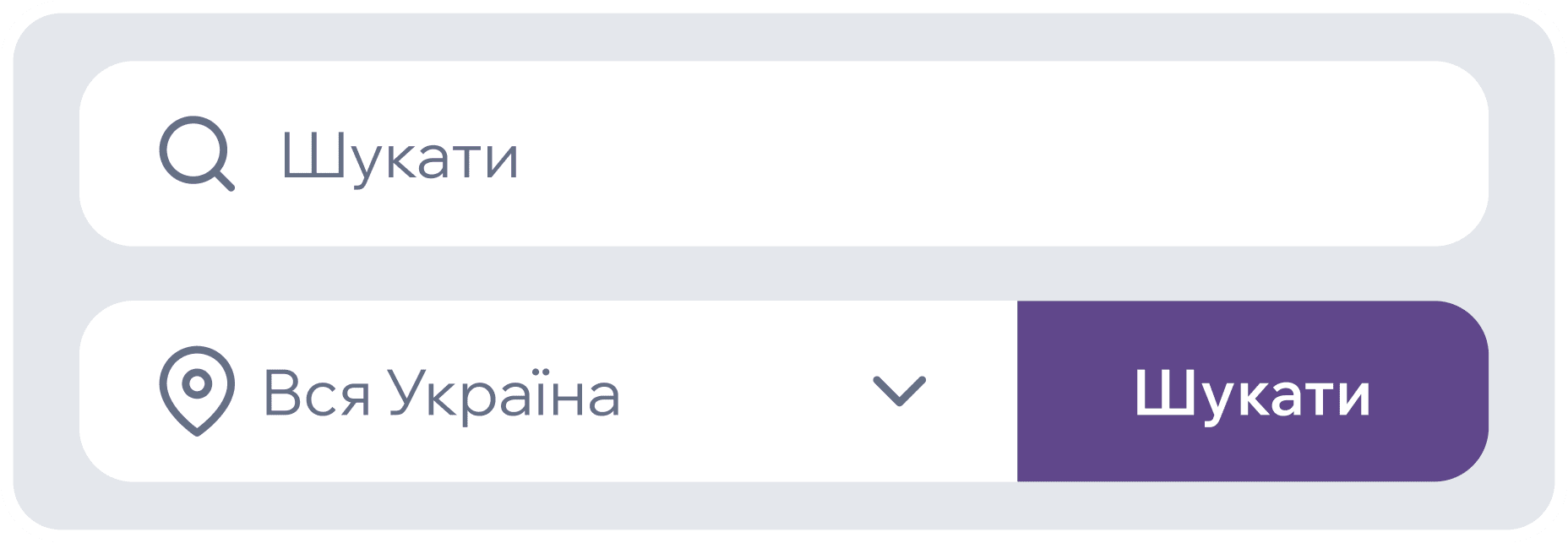Click the magnifying glass search icon
Viewport: 1568px width, 543px height.
point(196,153)
